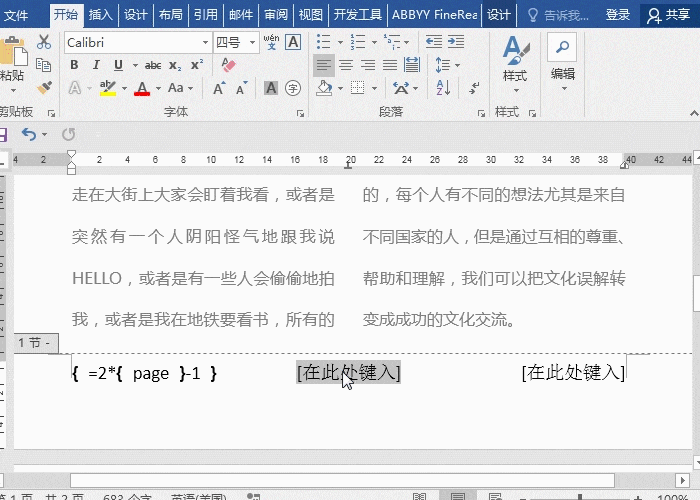Click the enclosed character 字 icon
Image resolution: width=700 pixels, height=500 pixels.
[293, 88]
